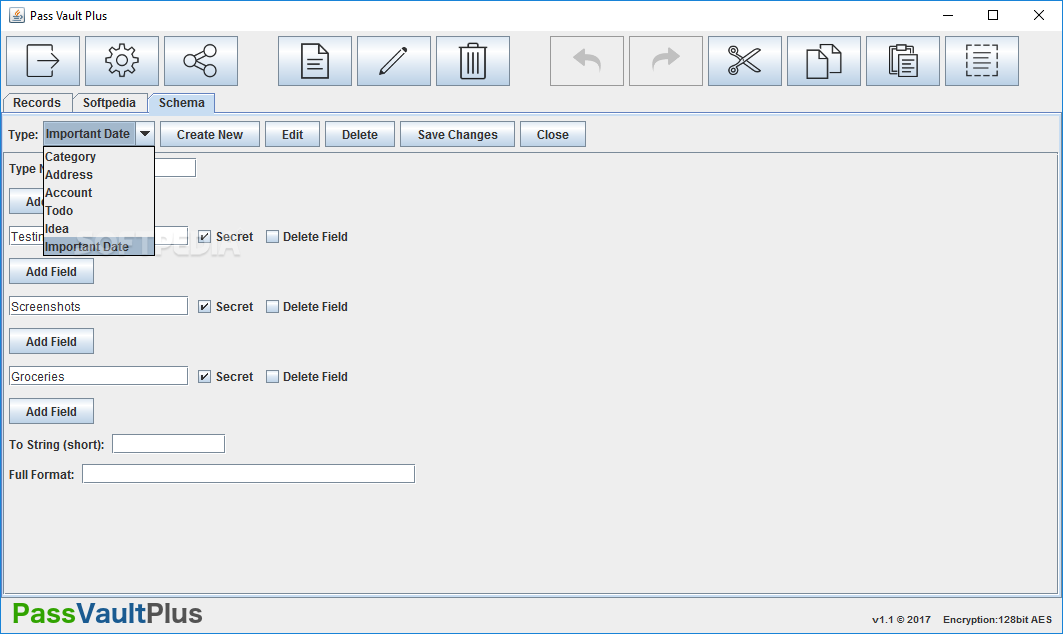Image resolution: width=1063 pixels, height=634 pixels.
Task: Click the scissors cut icon
Action: 744,61
